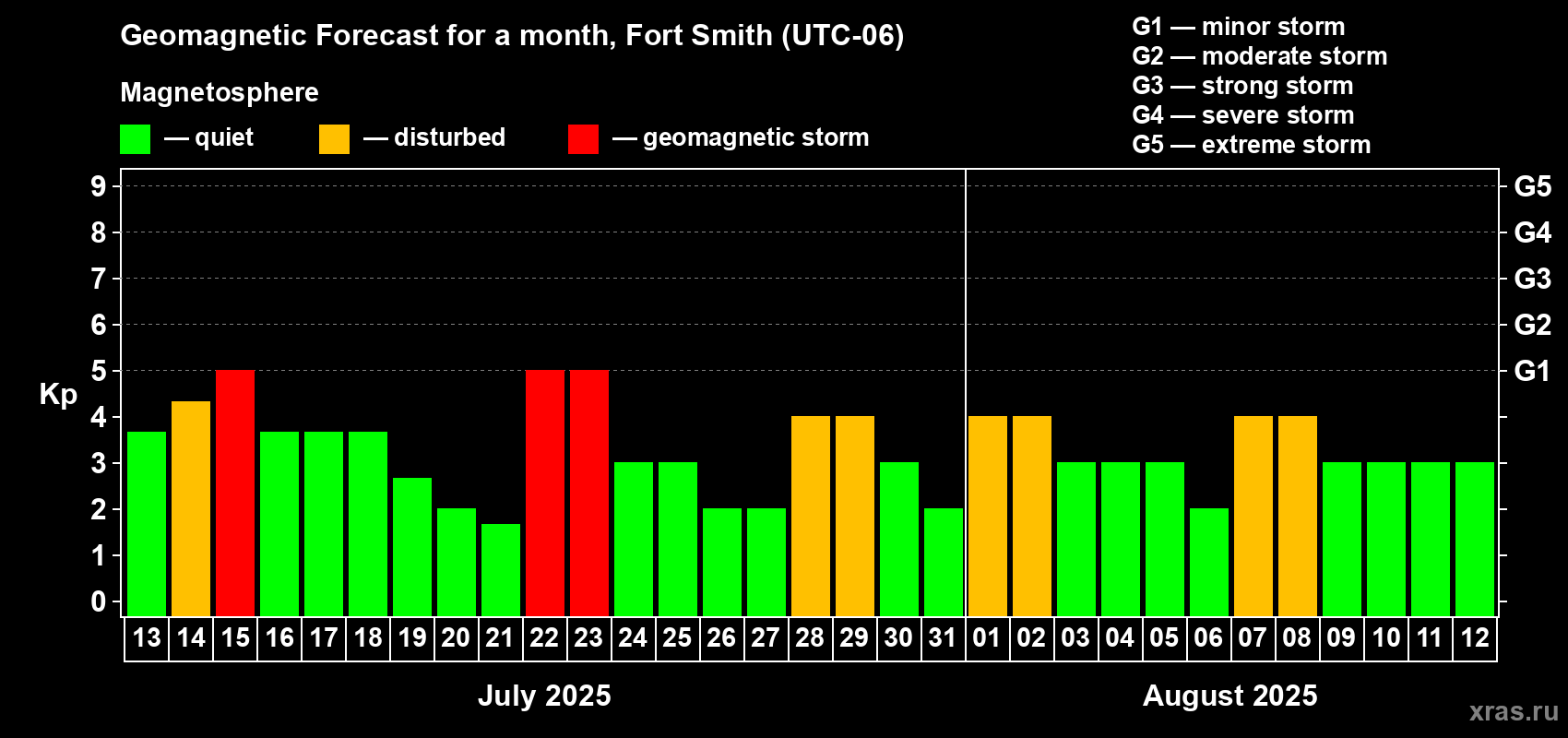Click the G4 label on right axis
1568x738 pixels.
pyautogui.click(x=1533, y=232)
